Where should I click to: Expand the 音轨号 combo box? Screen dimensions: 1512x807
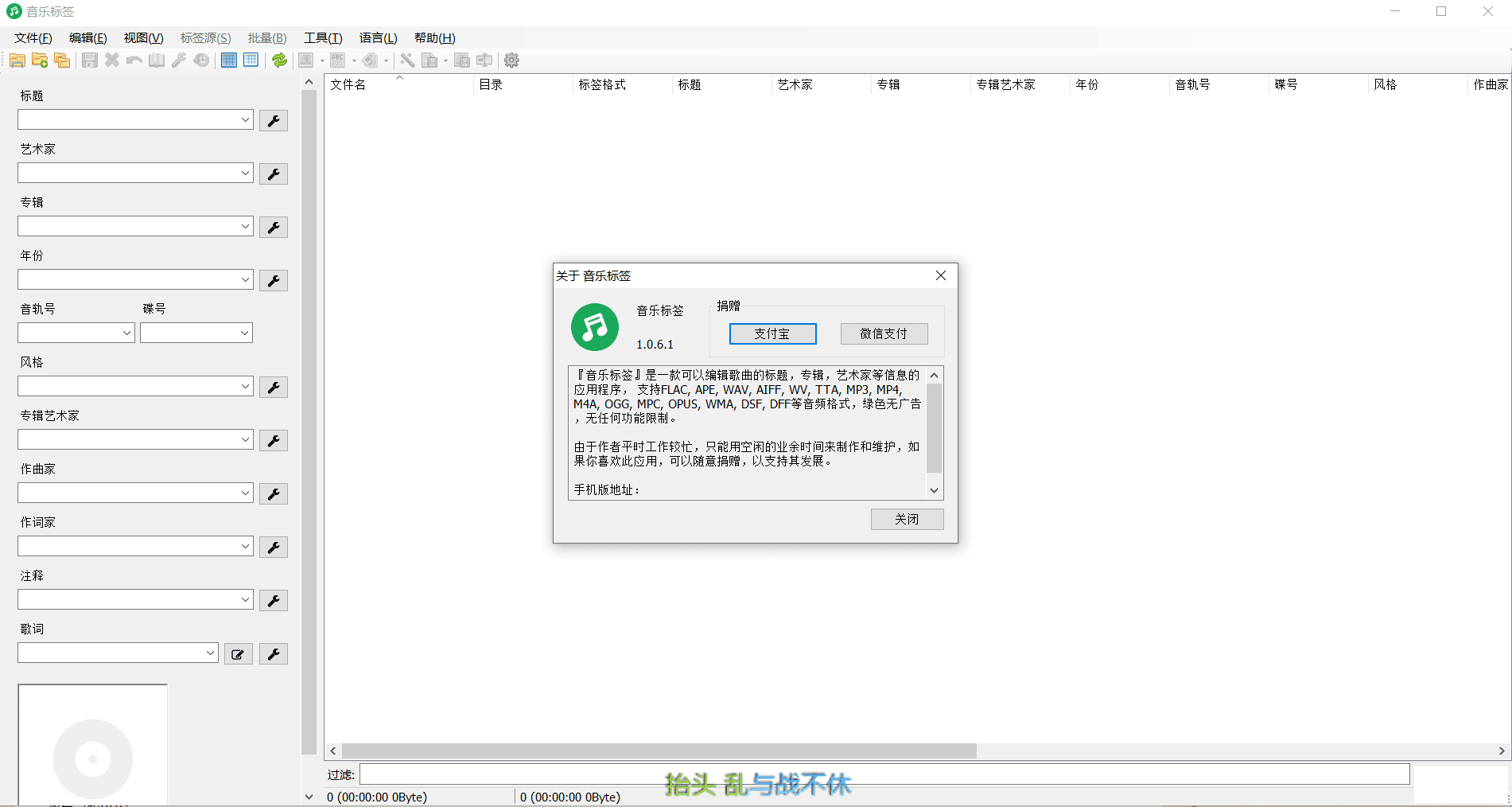click(x=126, y=333)
